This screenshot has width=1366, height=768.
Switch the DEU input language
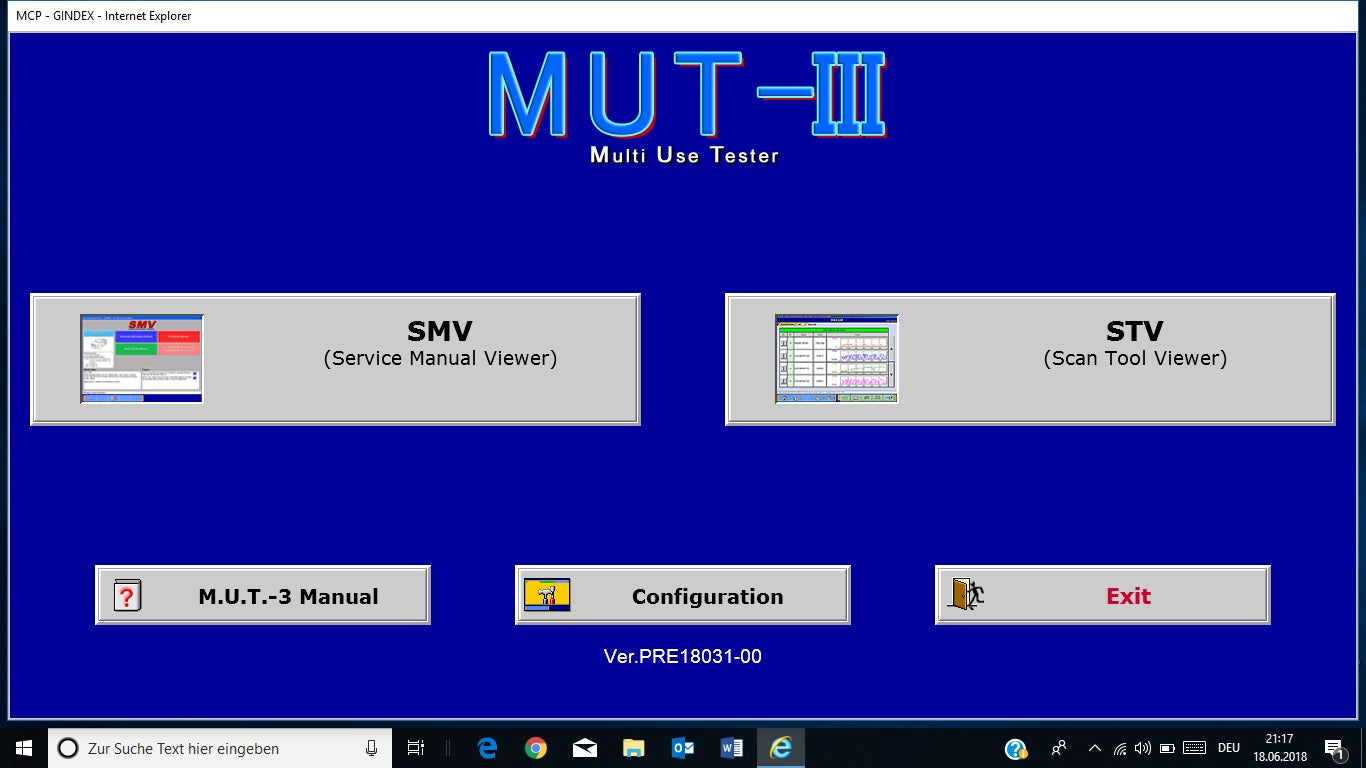click(1229, 748)
